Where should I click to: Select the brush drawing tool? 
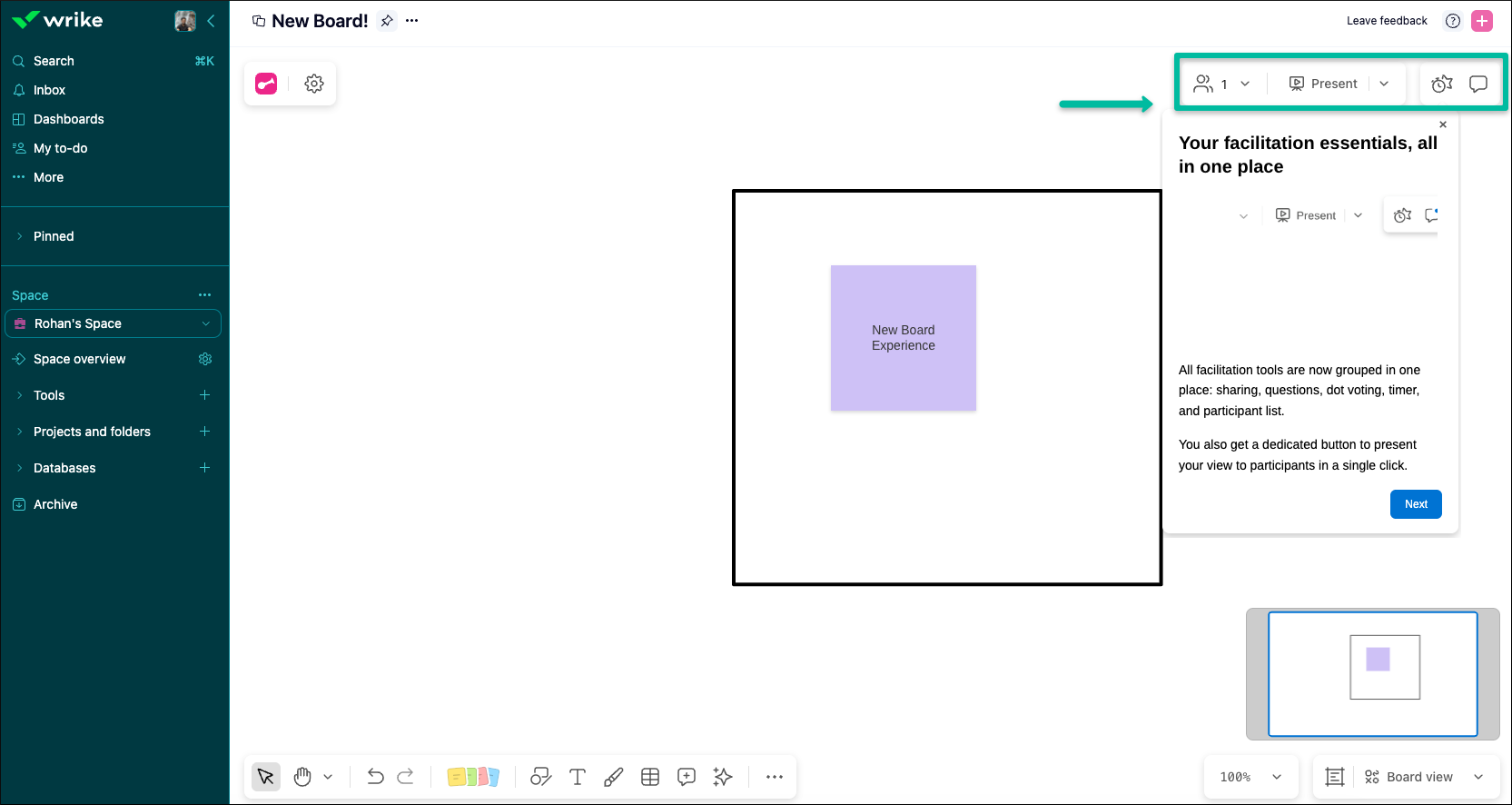coord(614,777)
